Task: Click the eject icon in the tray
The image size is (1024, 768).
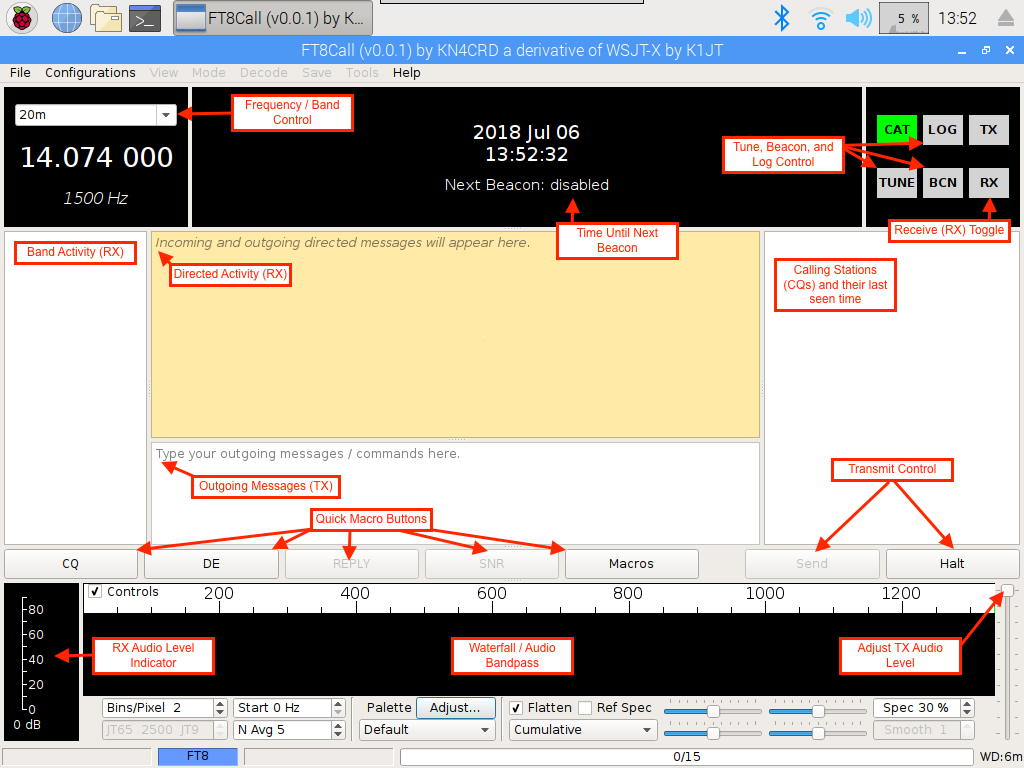Action: [x=1006, y=18]
